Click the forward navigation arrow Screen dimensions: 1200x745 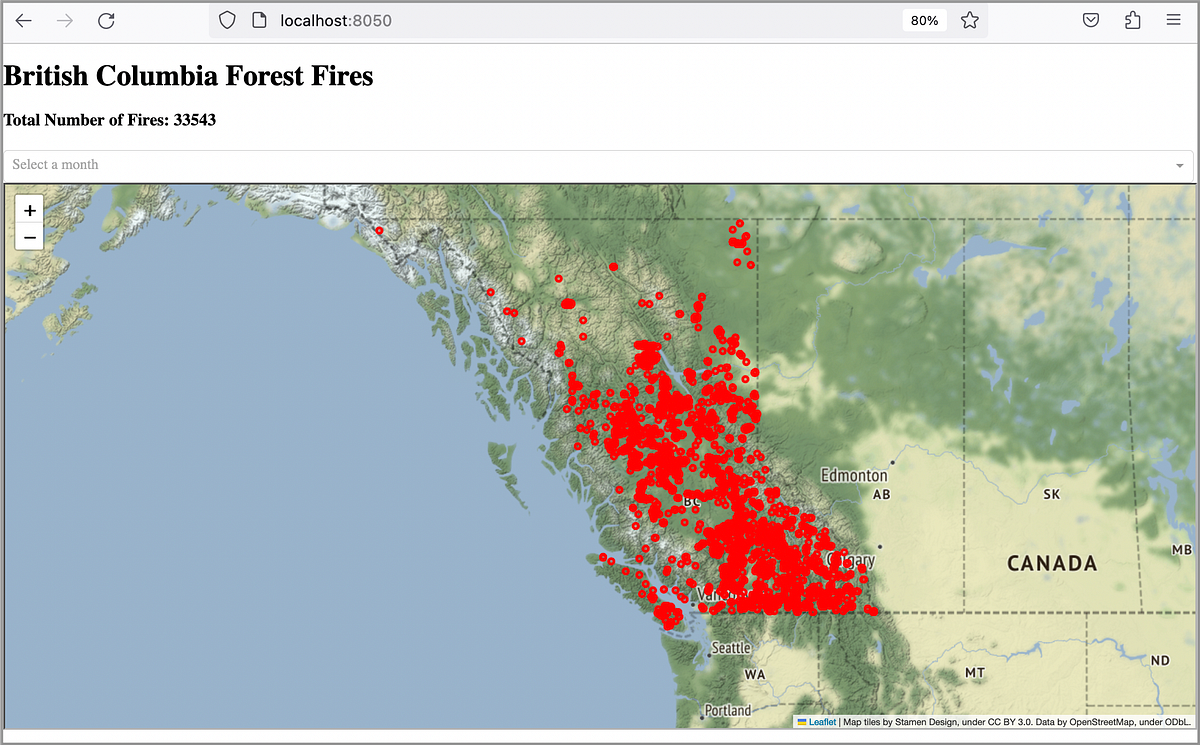click(63, 20)
